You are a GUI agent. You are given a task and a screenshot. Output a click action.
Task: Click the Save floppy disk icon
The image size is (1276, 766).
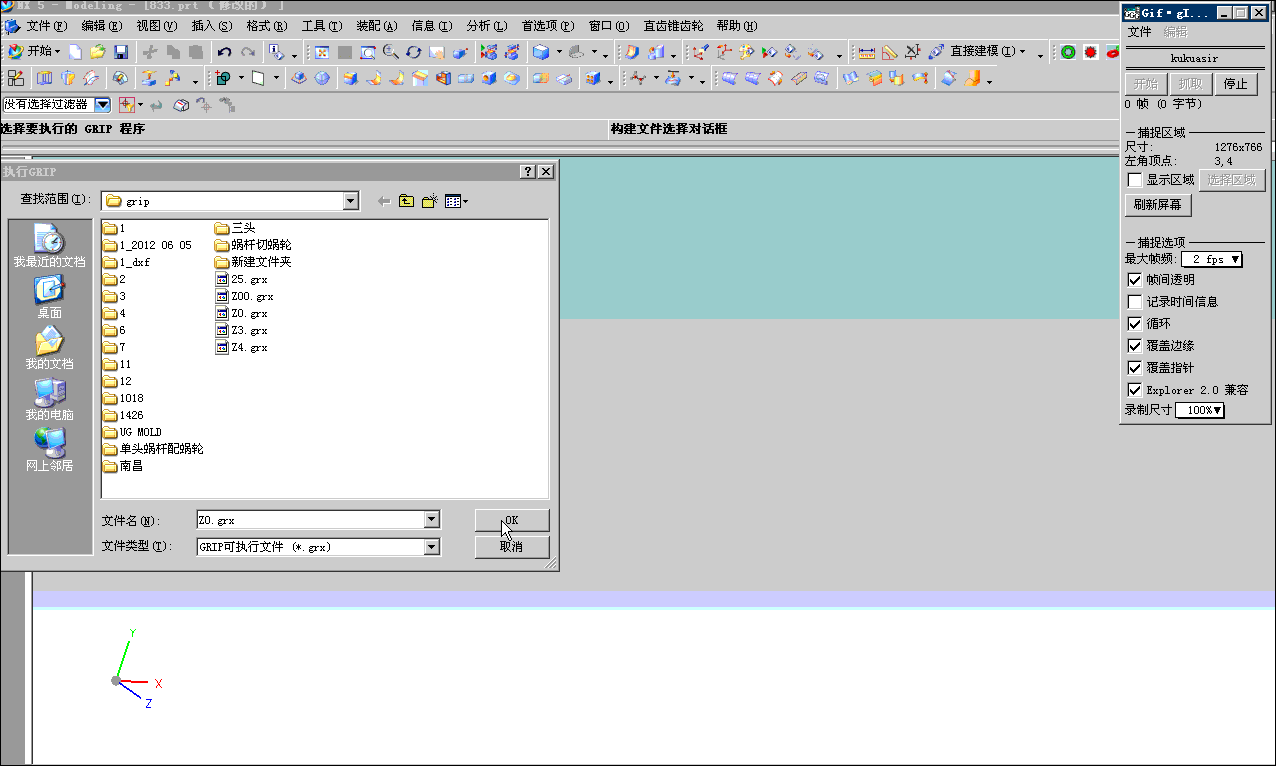(x=120, y=51)
